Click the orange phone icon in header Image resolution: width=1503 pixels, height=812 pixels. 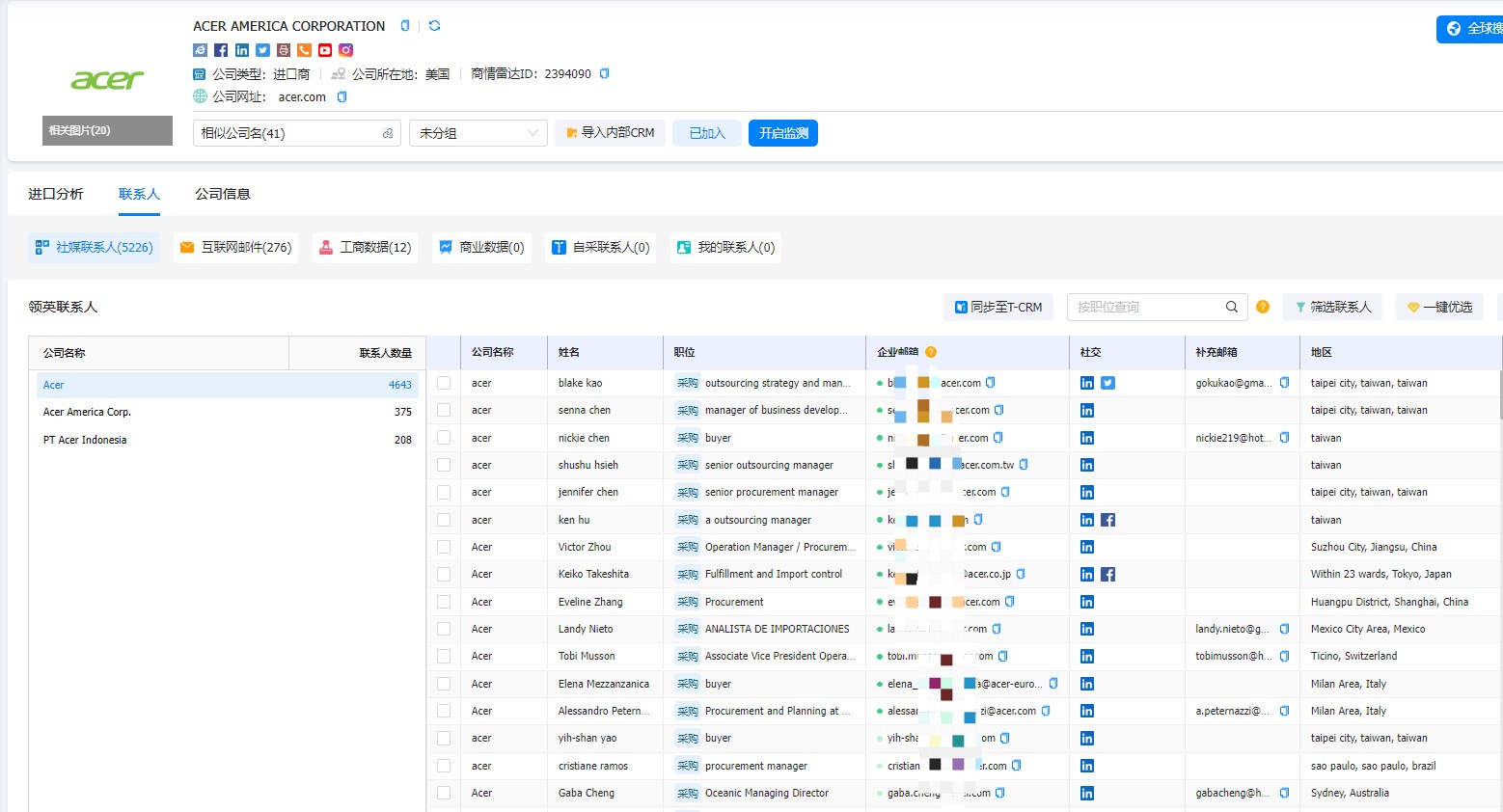pyautogui.click(x=304, y=50)
